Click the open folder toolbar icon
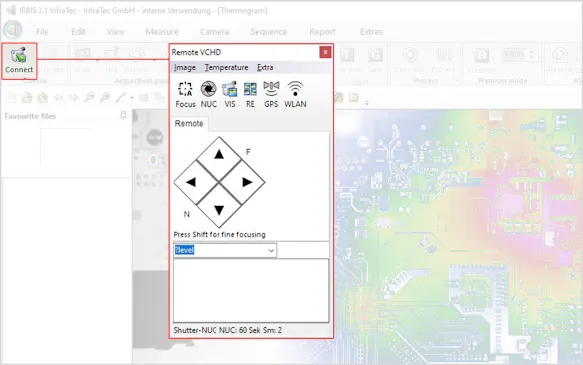The height and width of the screenshot is (365, 583). (27, 98)
